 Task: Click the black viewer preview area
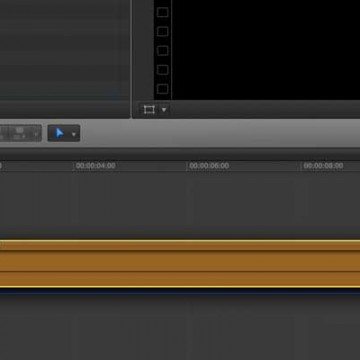pos(266,49)
